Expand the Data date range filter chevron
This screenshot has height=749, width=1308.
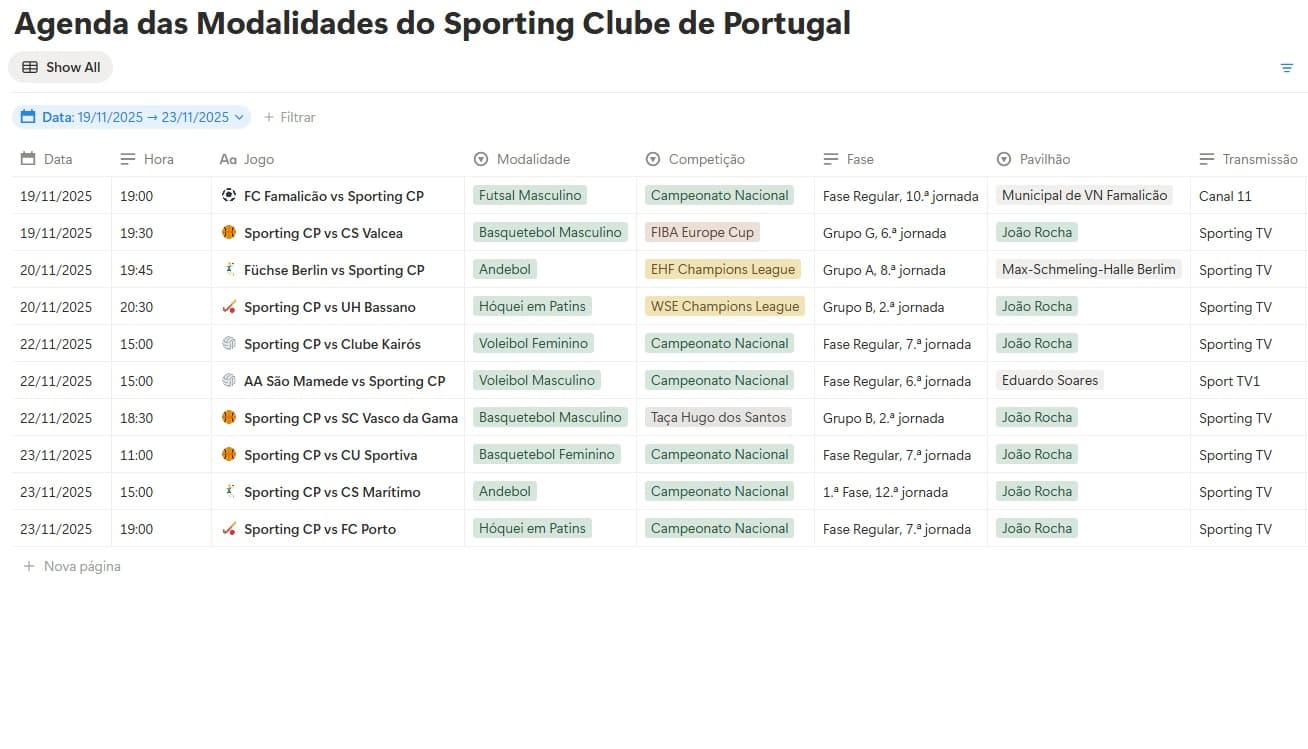(239, 117)
